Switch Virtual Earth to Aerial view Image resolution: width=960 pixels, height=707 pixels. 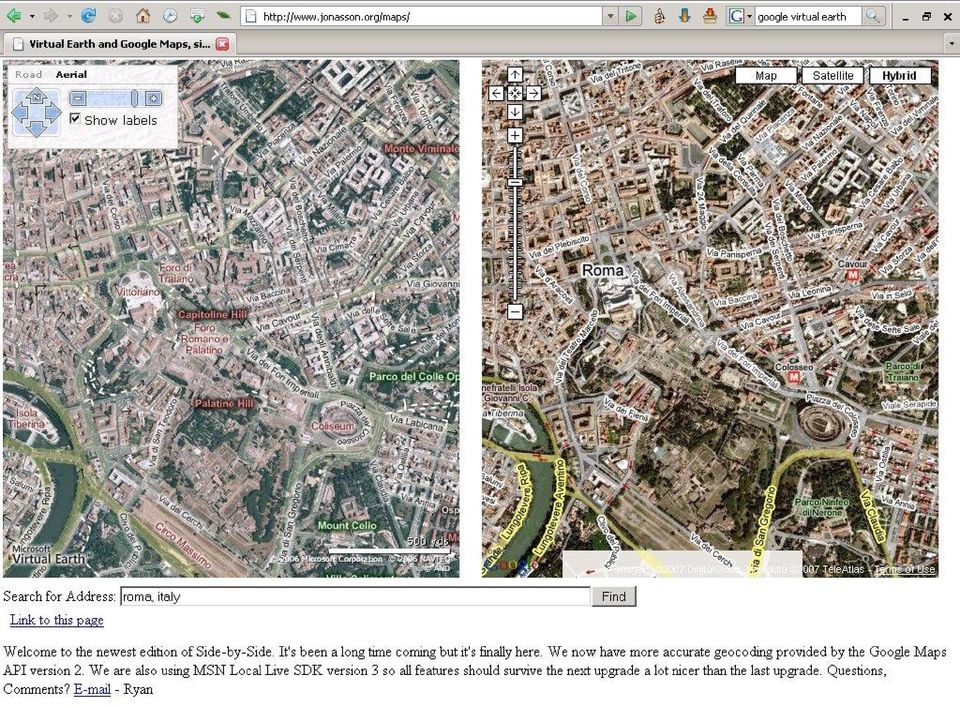pyautogui.click(x=71, y=75)
